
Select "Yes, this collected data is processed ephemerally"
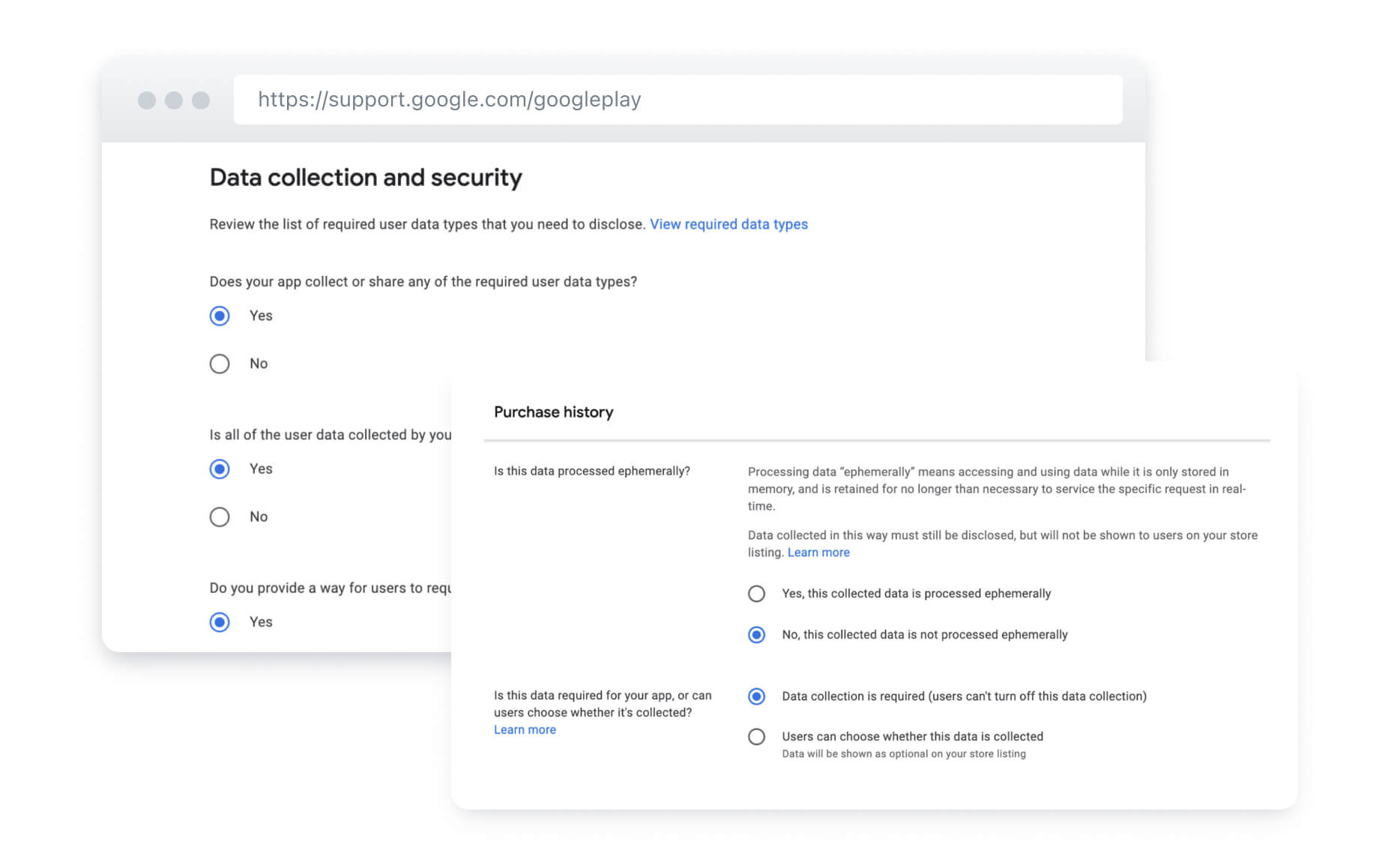coord(756,593)
